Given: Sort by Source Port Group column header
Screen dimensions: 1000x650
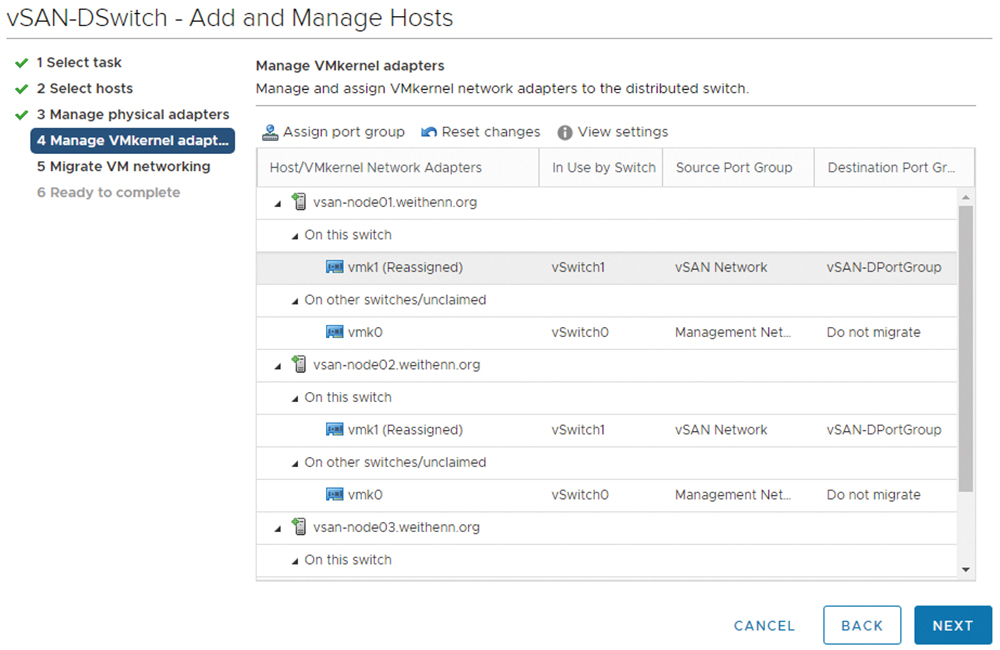Looking at the screenshot, I should tap(734, 168).
